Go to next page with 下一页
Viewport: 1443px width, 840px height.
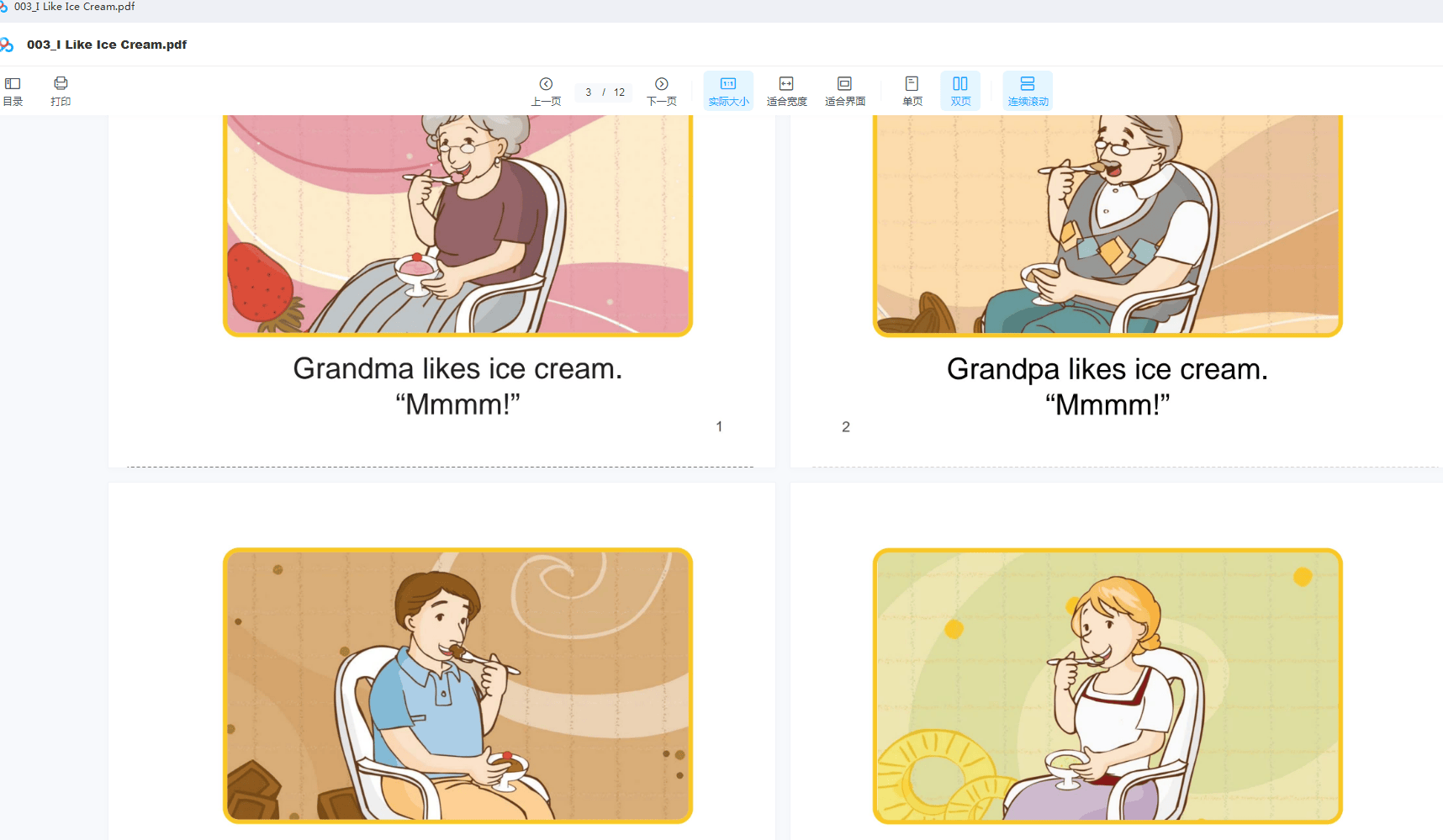coord(662,91)
